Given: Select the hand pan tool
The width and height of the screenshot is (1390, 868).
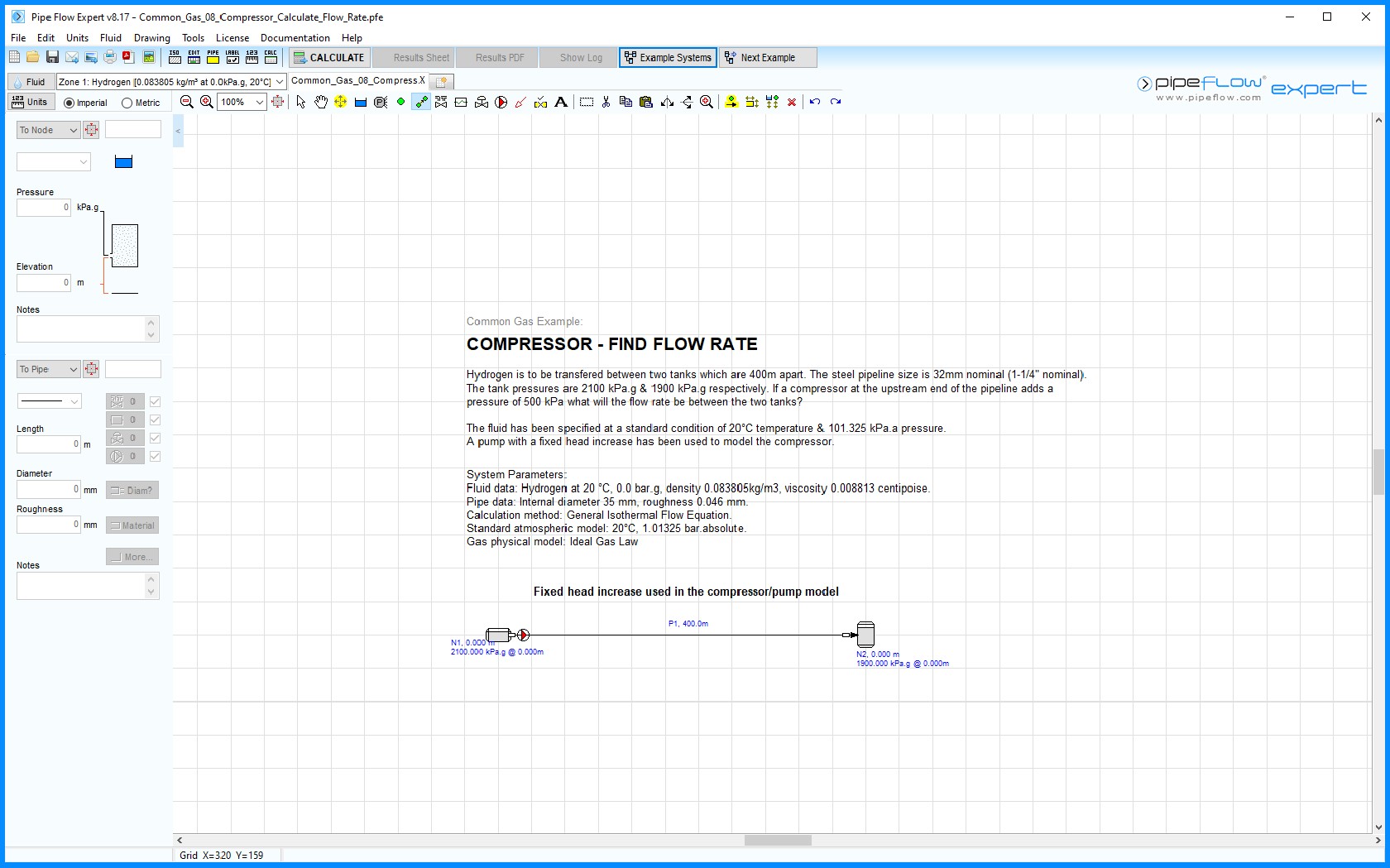Looking at the screenshot, I should (321, 102).
